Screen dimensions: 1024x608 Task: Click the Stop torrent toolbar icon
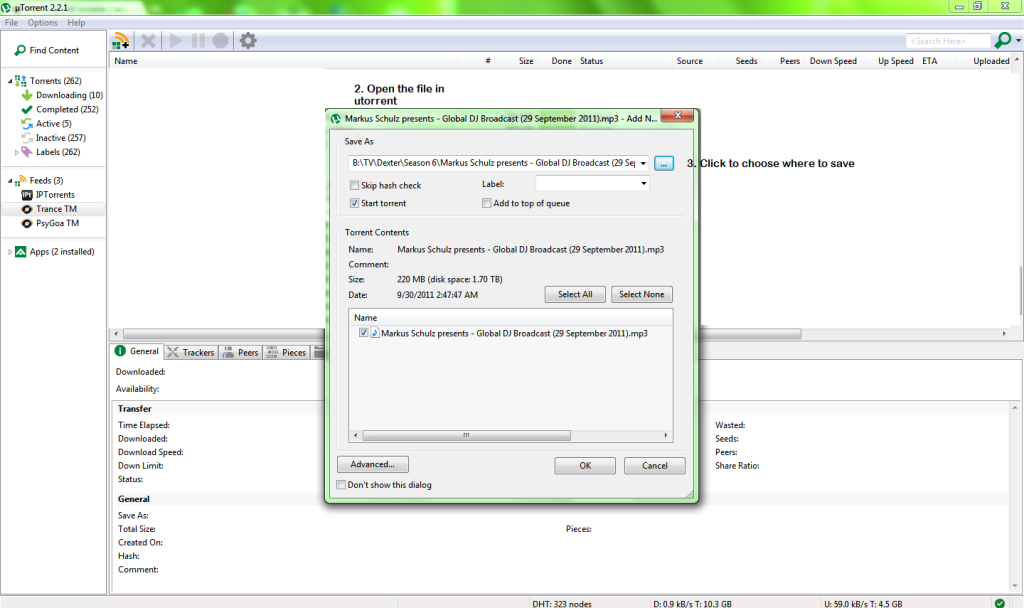coord(221,40)
